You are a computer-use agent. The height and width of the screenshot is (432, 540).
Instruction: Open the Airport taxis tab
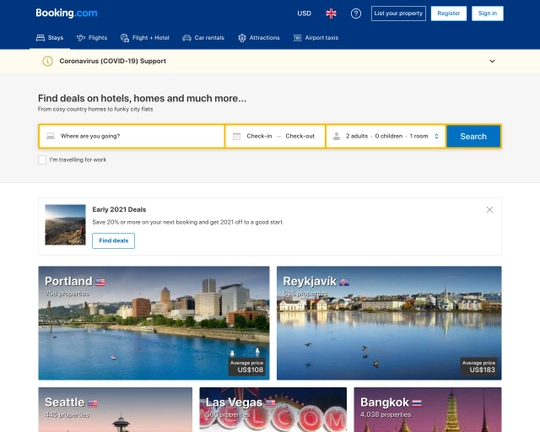point(316,38)
